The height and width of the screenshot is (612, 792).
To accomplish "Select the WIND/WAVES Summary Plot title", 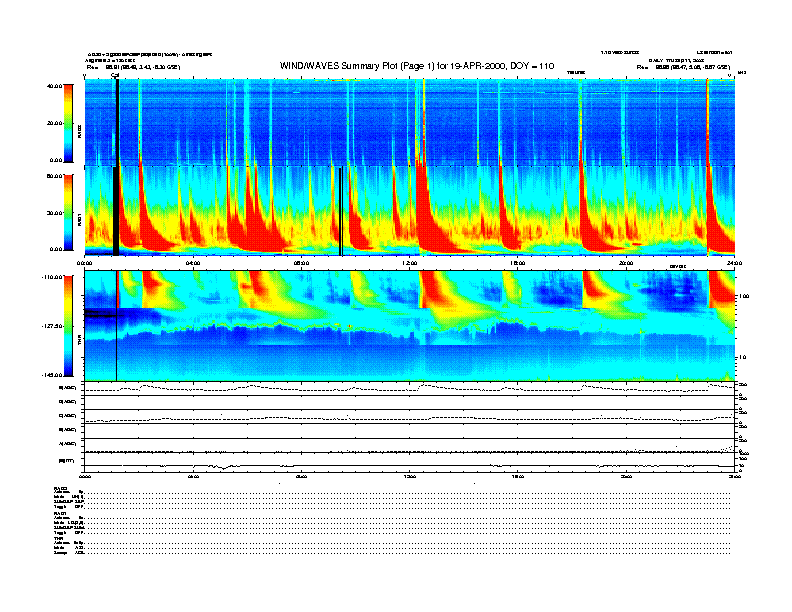I will point(417,66).
